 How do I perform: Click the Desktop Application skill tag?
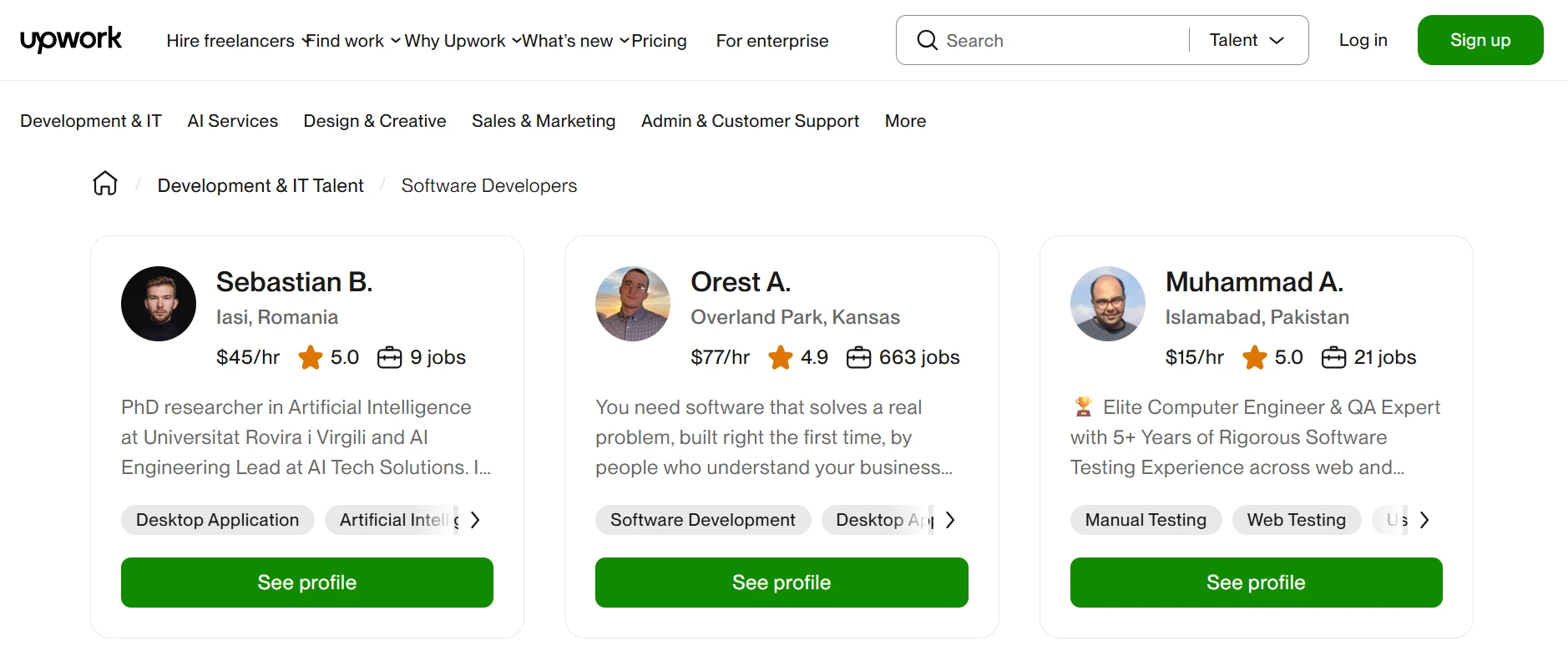(217, 520)
